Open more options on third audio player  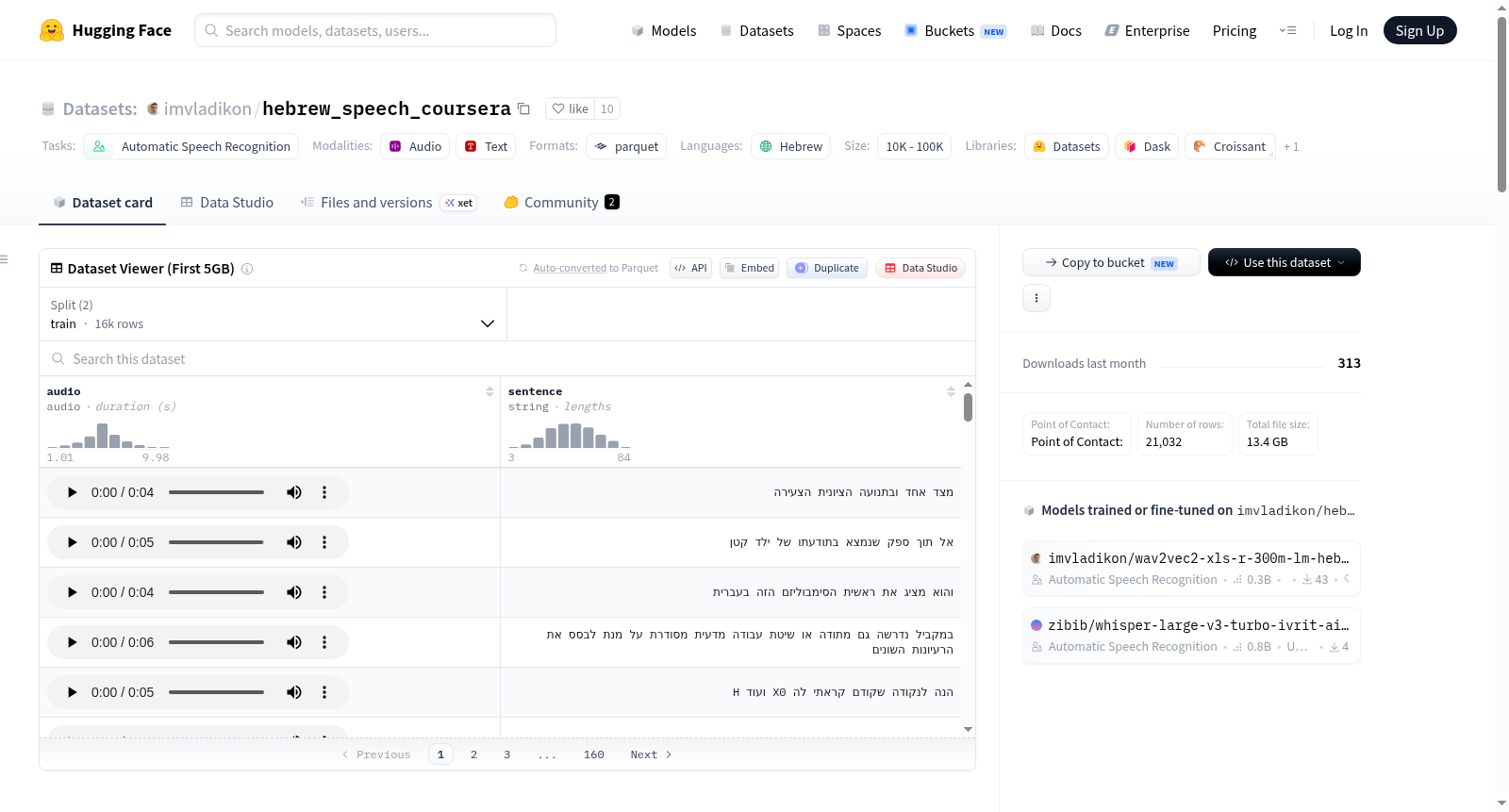(324, 592)
